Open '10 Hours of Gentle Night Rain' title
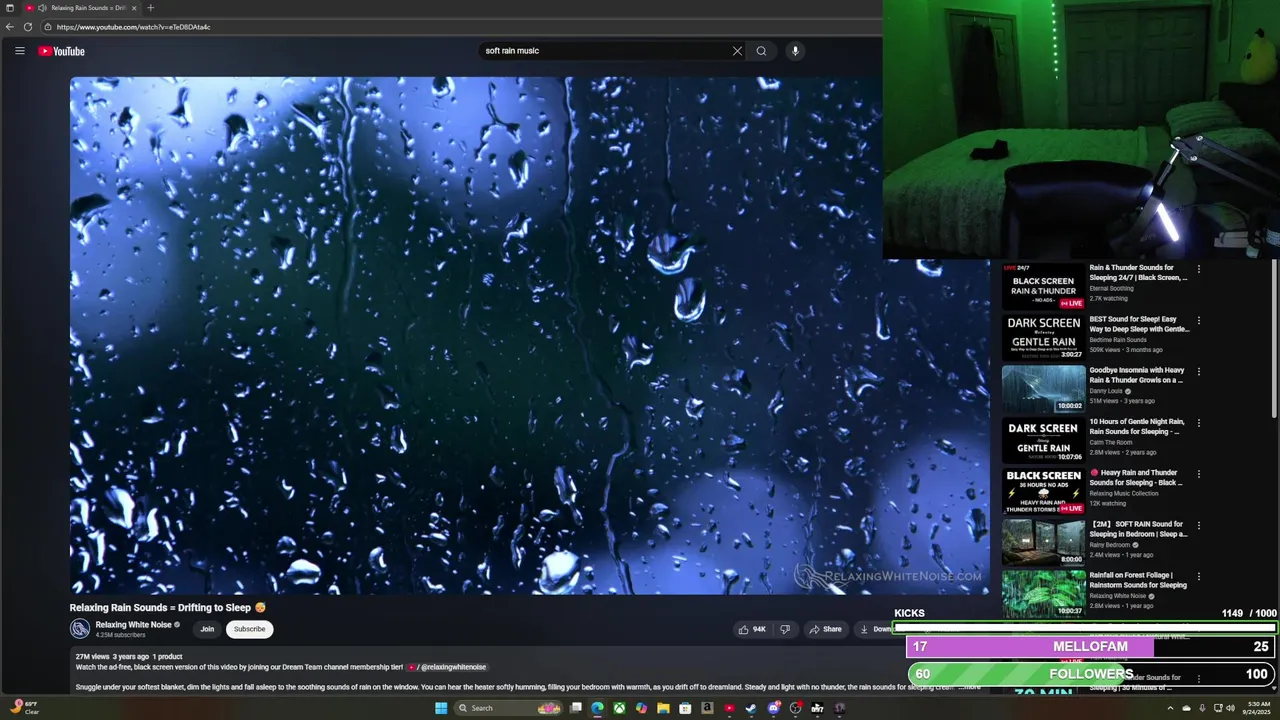 (1137, 426)
